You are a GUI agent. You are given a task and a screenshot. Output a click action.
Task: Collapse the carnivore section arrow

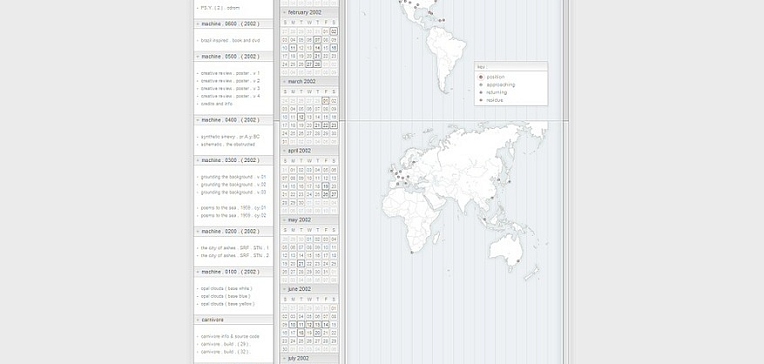[x=197, y=320]
